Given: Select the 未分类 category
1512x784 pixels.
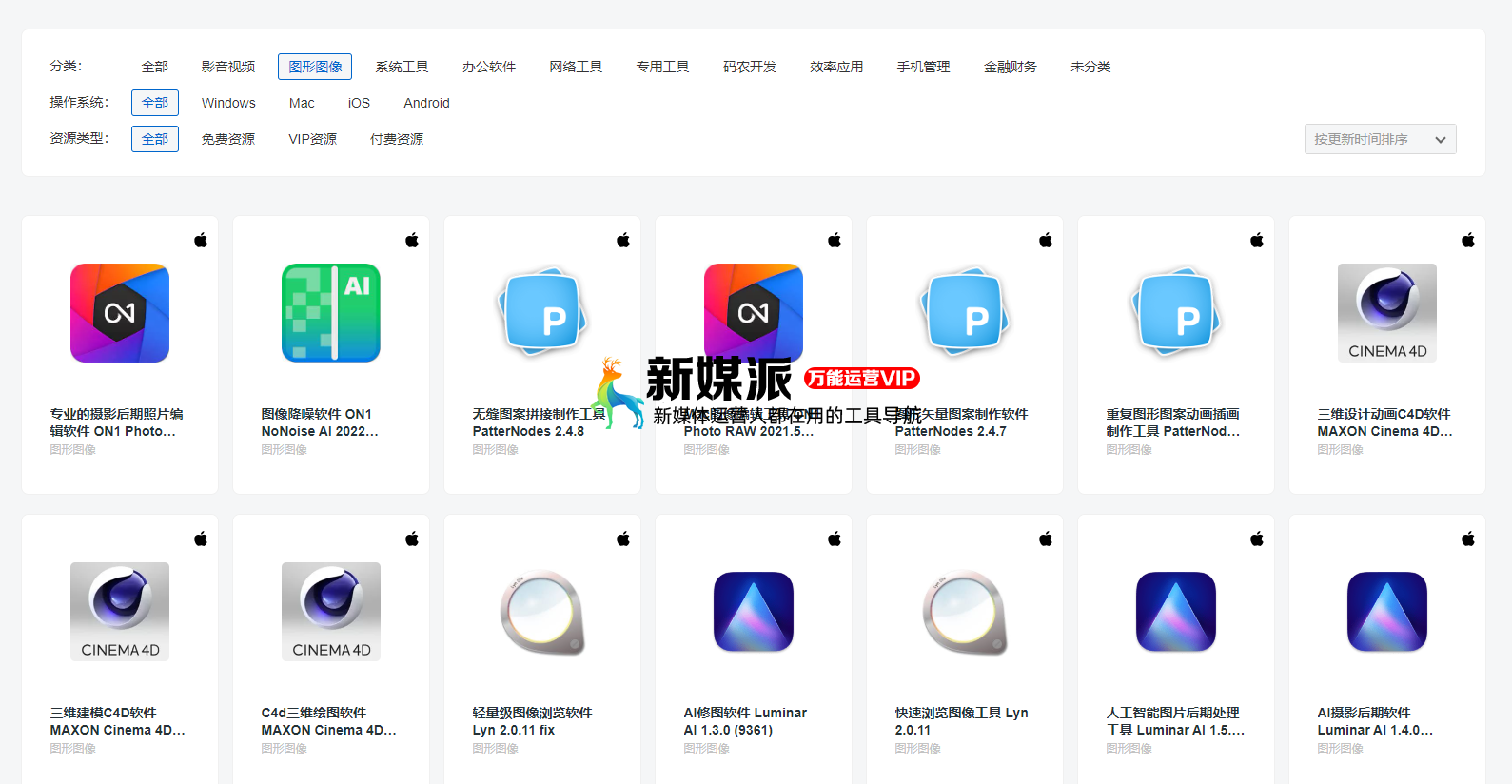Looking at the screenshot, I should click(1090, 67).
